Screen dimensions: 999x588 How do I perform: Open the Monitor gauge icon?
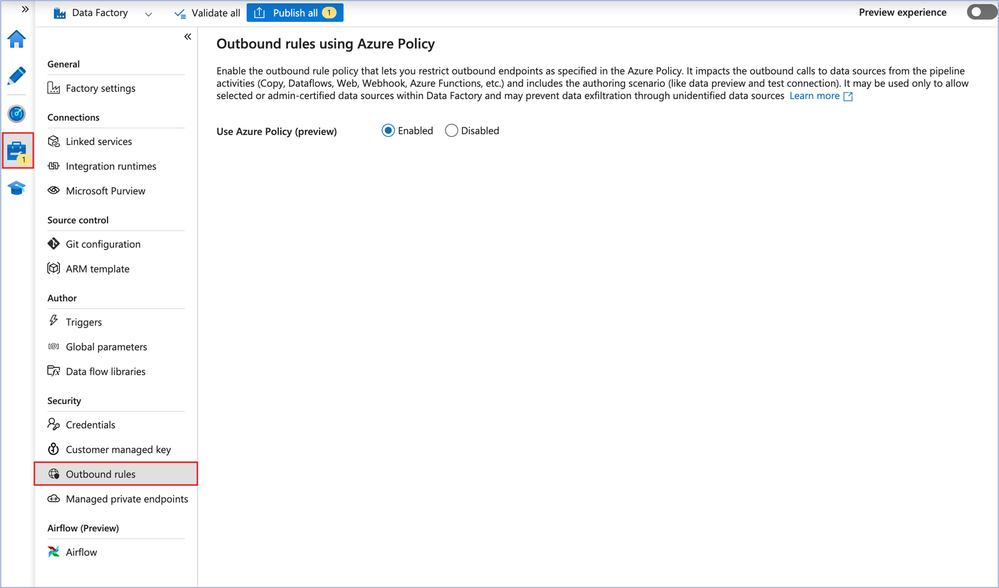coord(17,113)
